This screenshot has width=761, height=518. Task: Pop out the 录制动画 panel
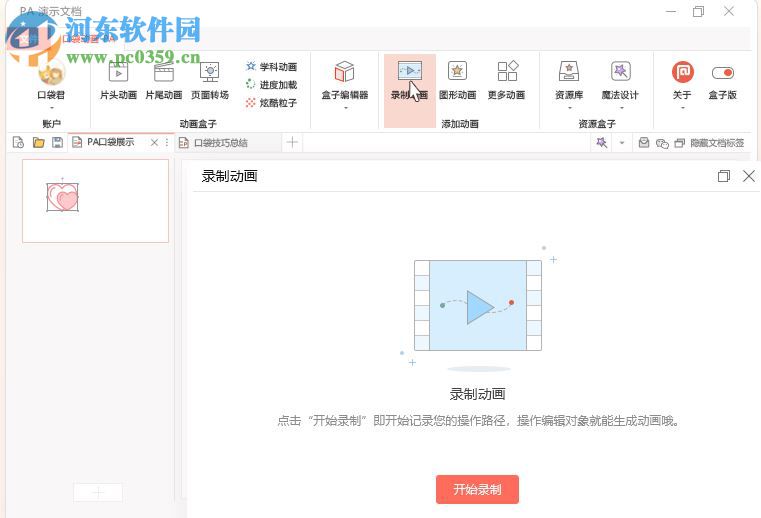[x=724, y=176]
